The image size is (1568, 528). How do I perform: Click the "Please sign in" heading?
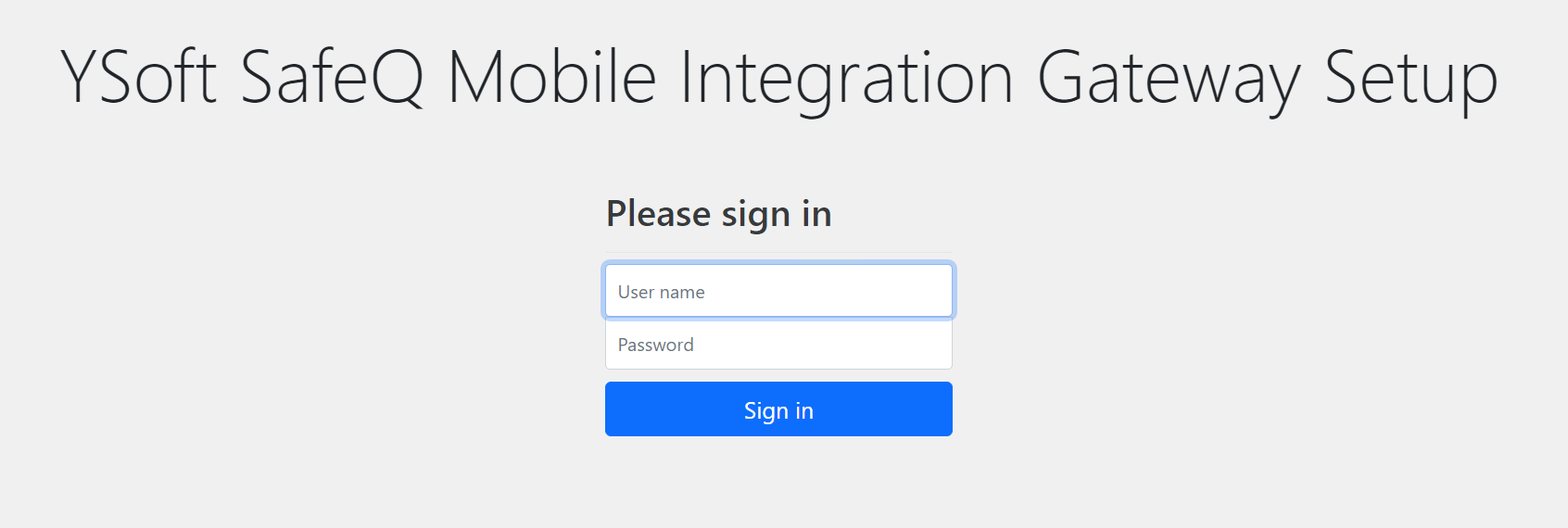click(718, 214)
